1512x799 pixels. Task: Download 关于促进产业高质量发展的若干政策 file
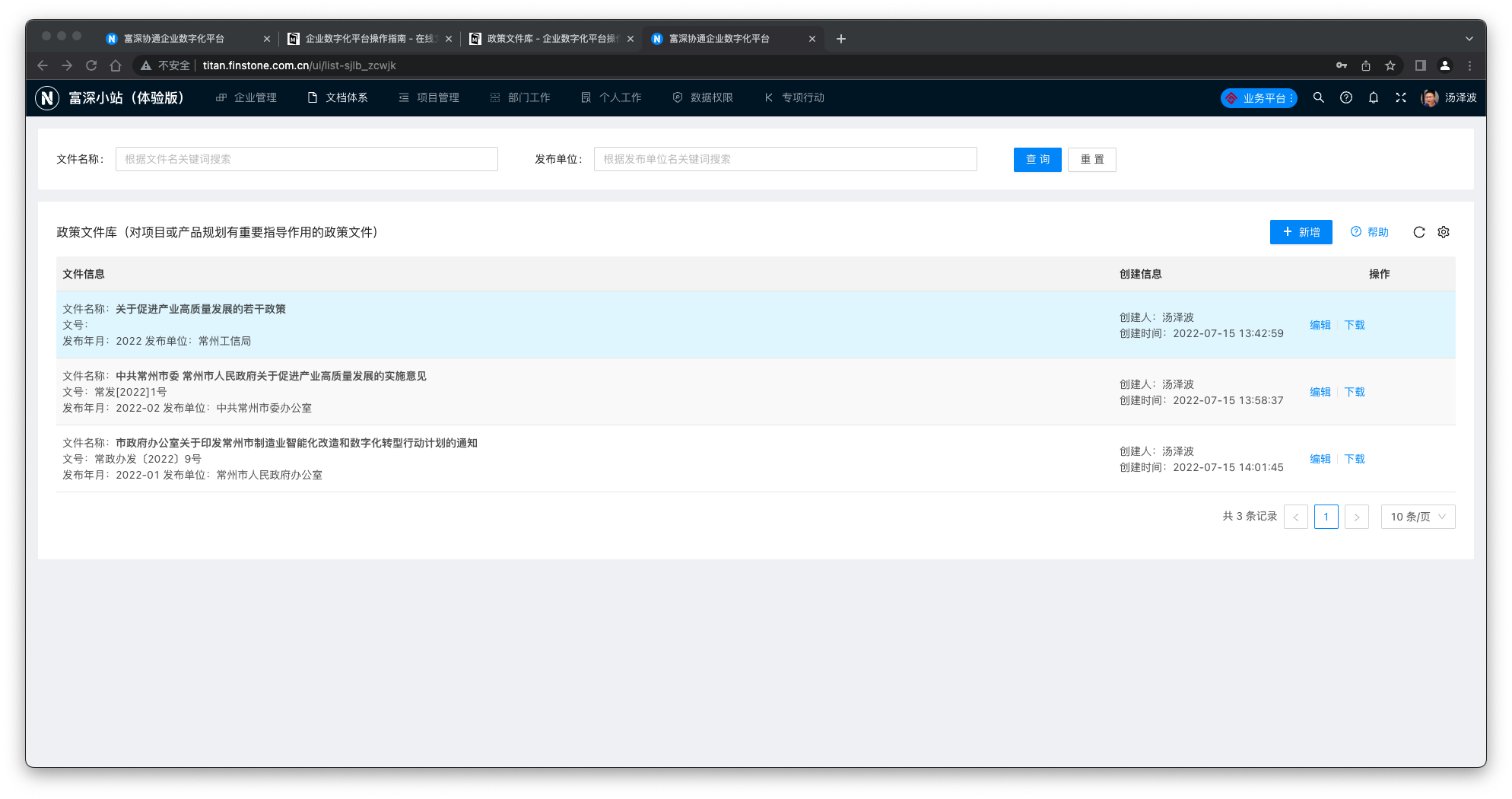pyautogui.click(x=1355, y=325)
